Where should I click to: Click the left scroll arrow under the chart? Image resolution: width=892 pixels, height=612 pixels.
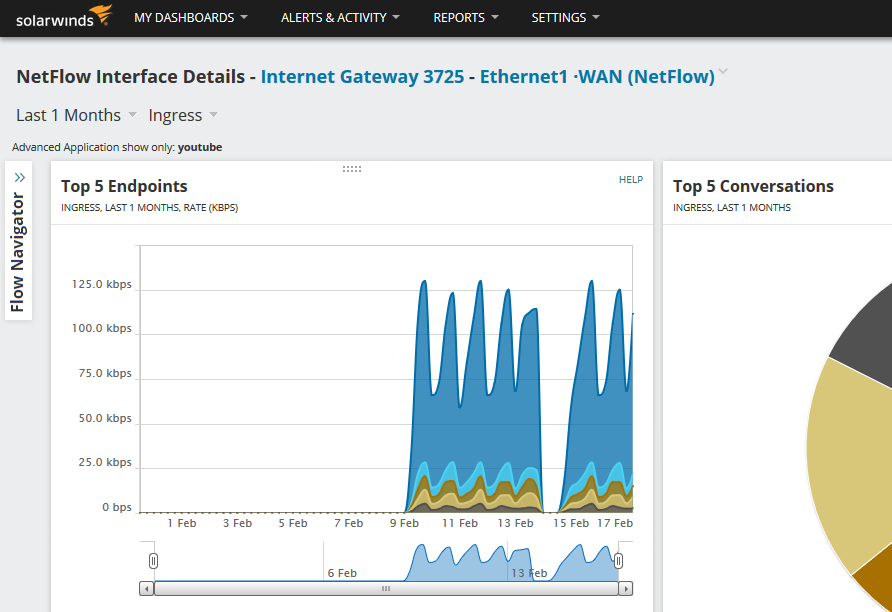click(x=147, y=589)
